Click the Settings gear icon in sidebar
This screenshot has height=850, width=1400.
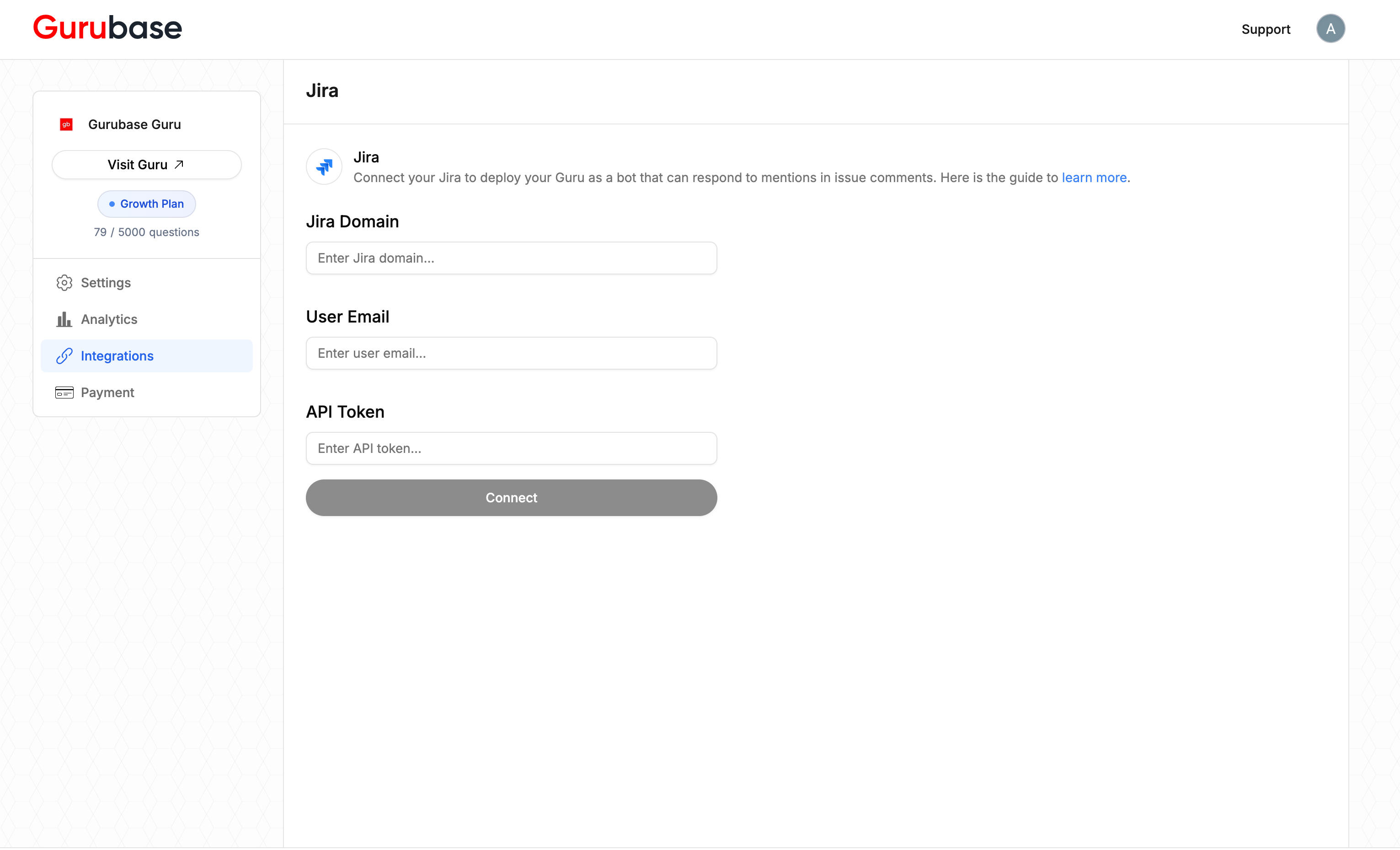coord(64,283)
